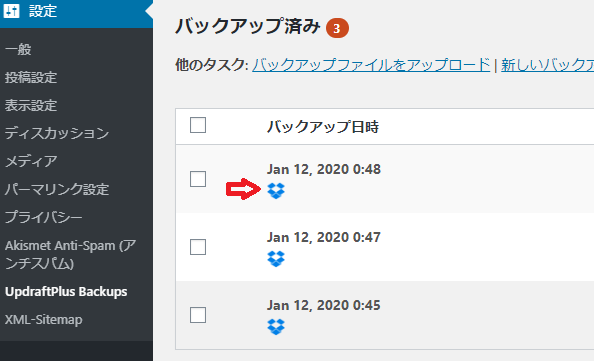Open パーマリンク設定 in the sidebar

[x=57, y=189]
